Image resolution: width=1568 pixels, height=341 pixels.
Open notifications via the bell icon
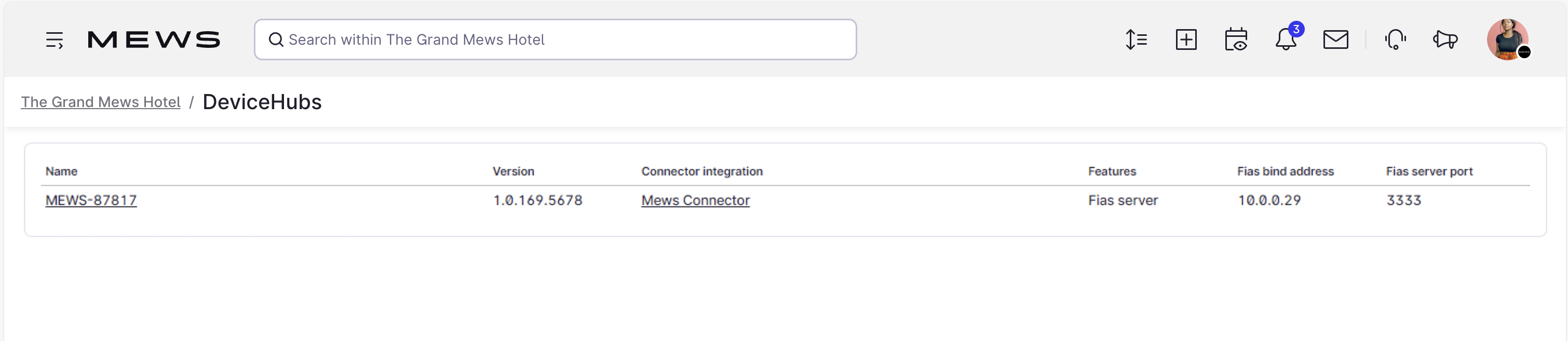coord(1286,40)
